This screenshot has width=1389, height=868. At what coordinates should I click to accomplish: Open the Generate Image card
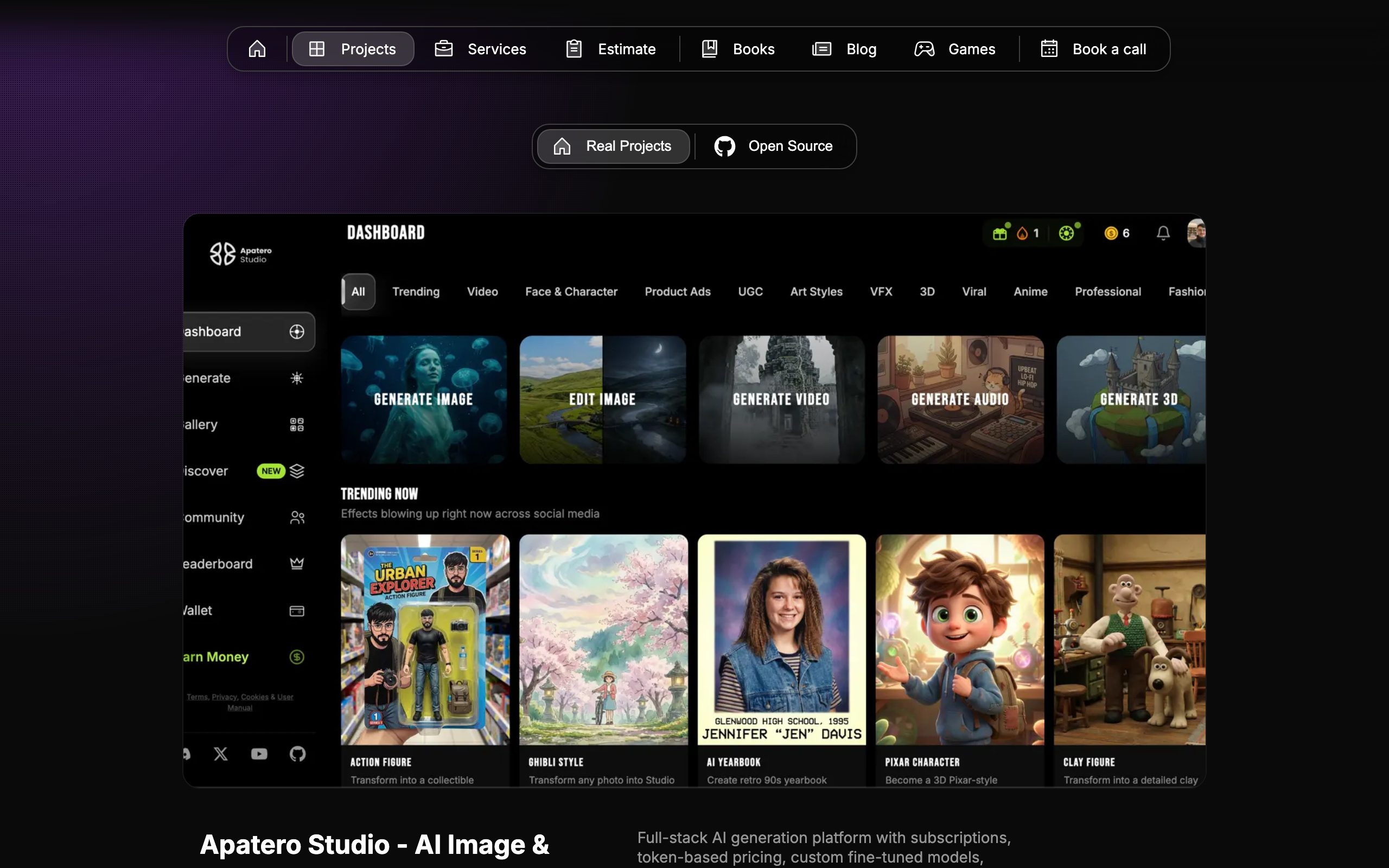tap(424, 400)
